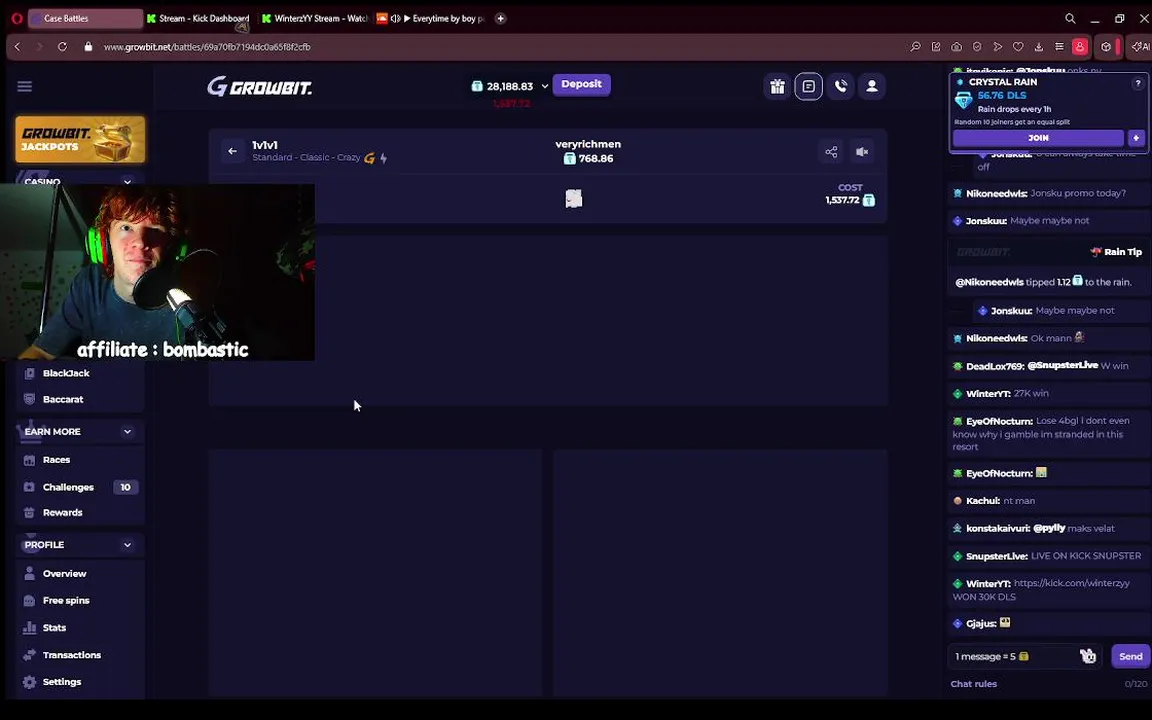Viewport: 1152px width, 720px height.
Task: Open the phone support icon
Action: [x=840, y=87]
